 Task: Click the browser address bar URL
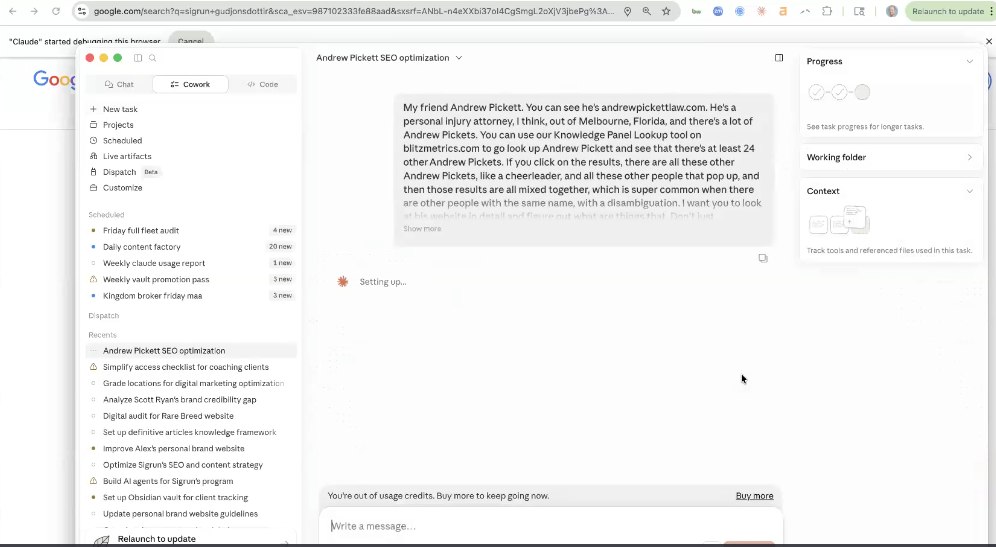(354, 11)
